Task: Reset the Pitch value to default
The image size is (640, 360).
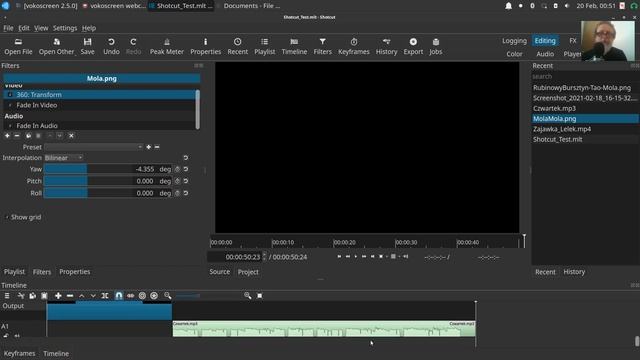Action: point(186,181)
